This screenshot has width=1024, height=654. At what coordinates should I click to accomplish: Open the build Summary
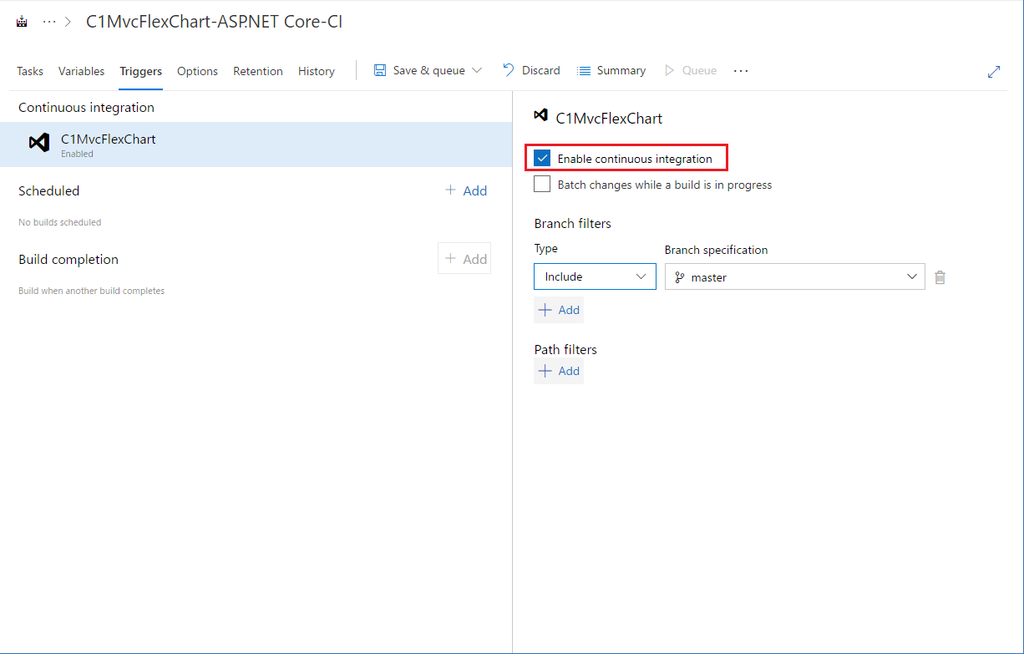pyautogui.click(x=611, y=71)
